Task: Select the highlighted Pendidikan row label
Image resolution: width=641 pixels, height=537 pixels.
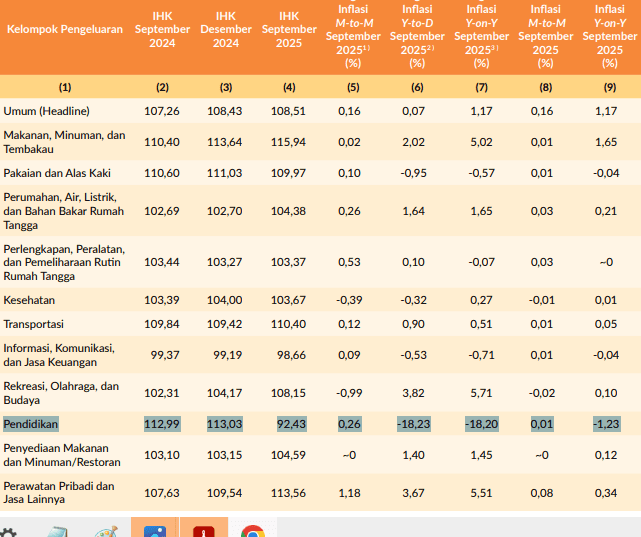Action: pyautogui.click(x=31, y=424)
